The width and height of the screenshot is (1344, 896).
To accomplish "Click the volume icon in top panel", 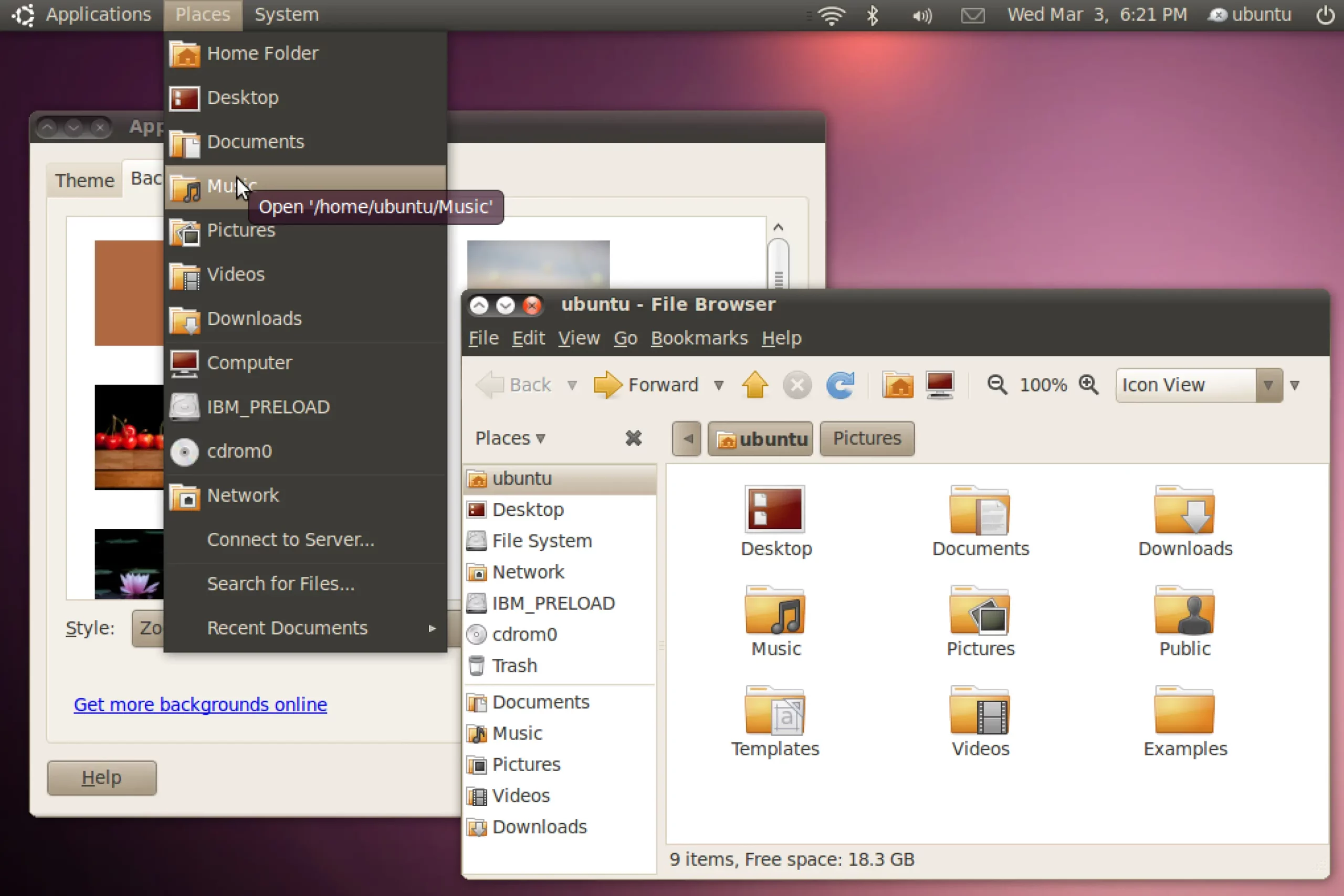I will (922, 15).
